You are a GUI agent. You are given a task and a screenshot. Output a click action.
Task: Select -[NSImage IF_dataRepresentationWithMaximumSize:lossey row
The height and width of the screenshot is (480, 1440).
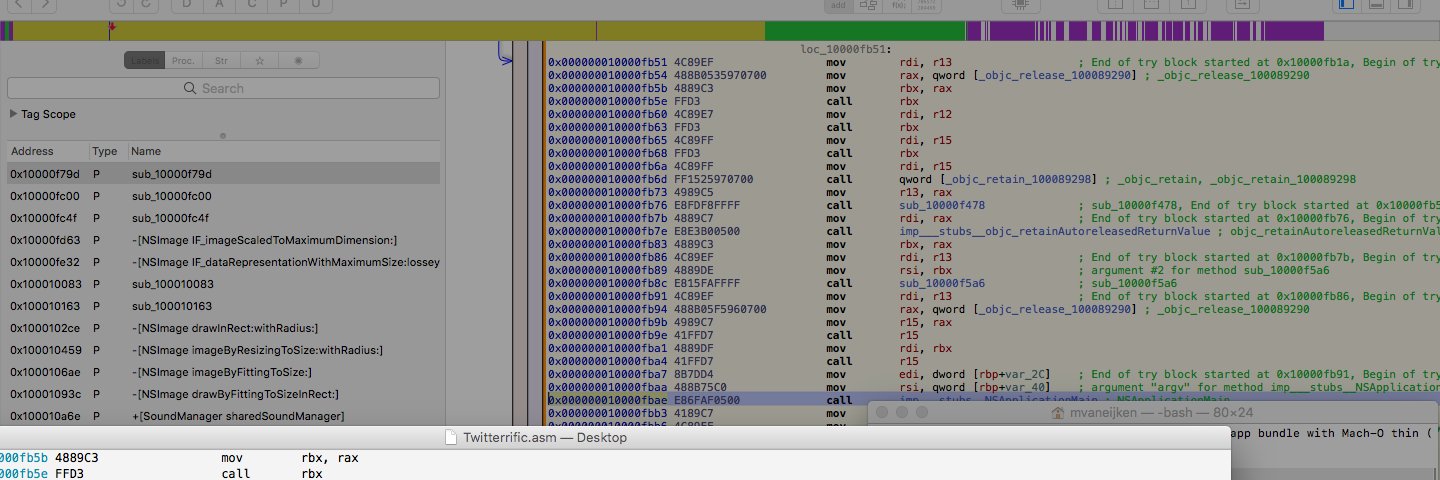click(x=223, y=262)
